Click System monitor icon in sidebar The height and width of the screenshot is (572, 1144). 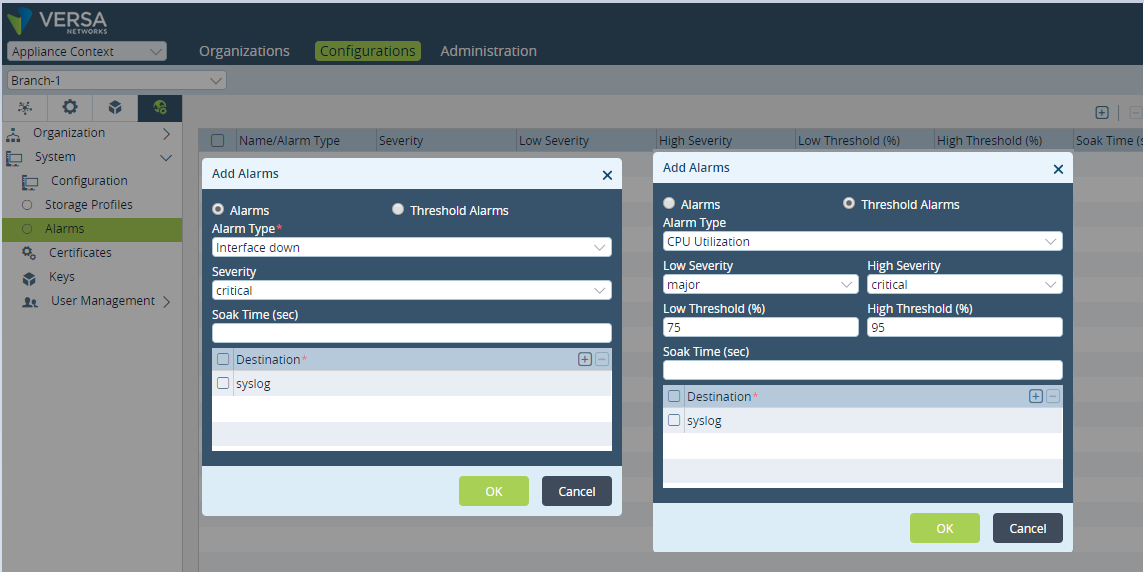click(14, 158)
